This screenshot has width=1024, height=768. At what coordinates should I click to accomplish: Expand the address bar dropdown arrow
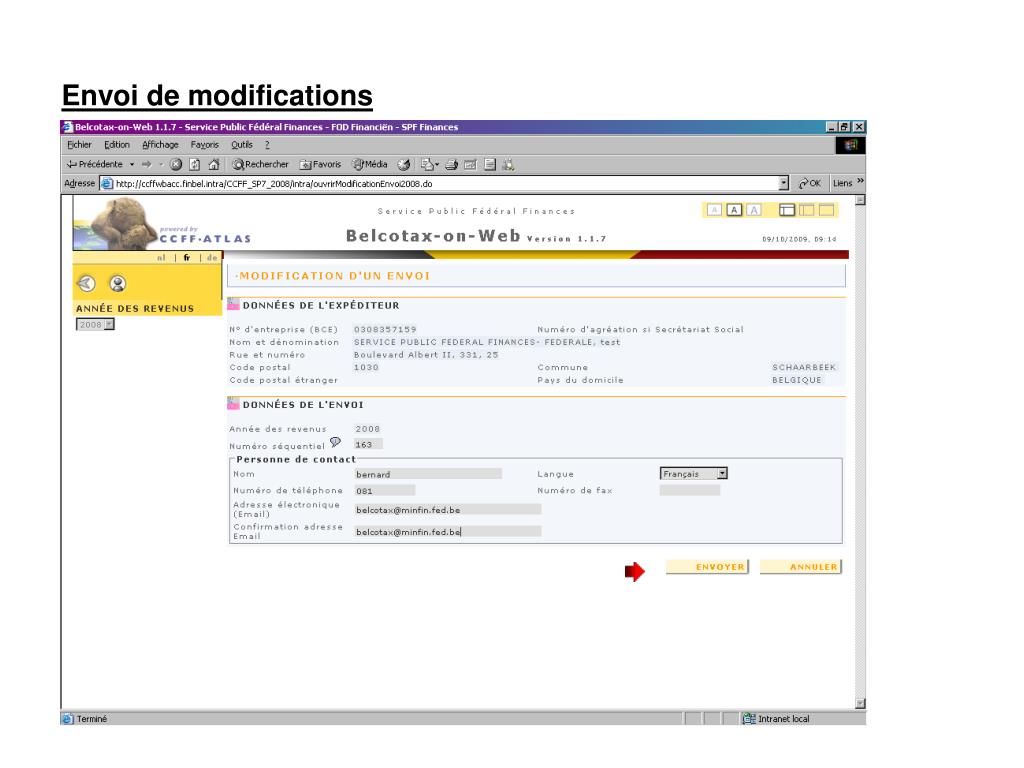pyautogui.click(x=784, y=184)
